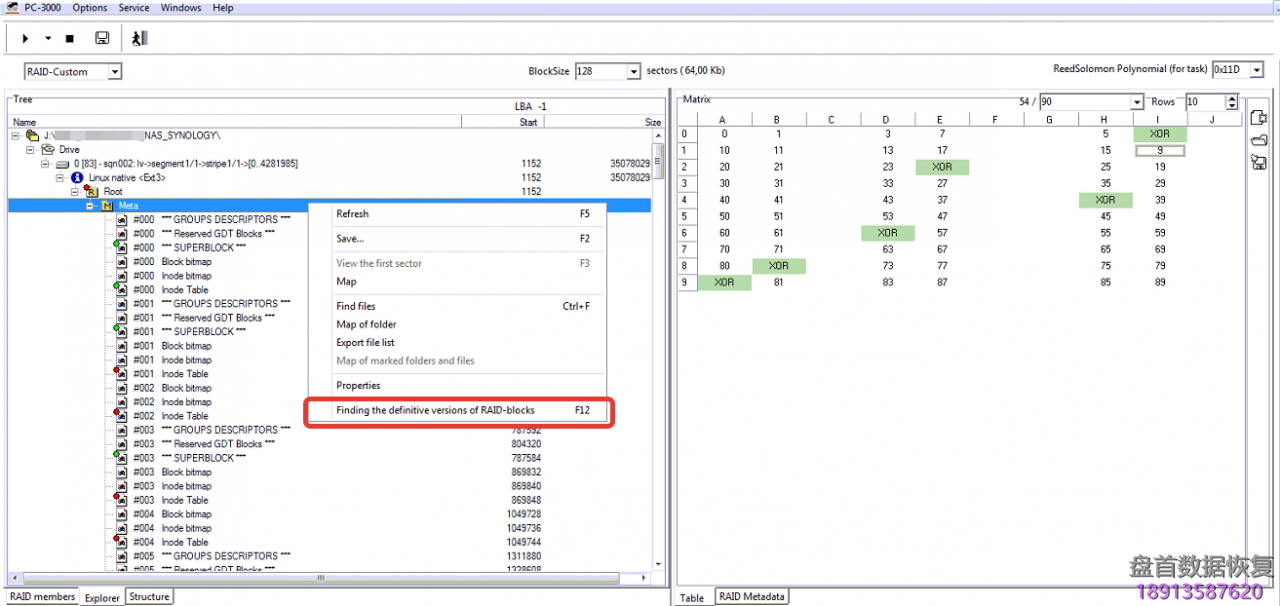1280x606 pixels.
Task: Switch to the Structure tab
Action: [x=149, y=597]
